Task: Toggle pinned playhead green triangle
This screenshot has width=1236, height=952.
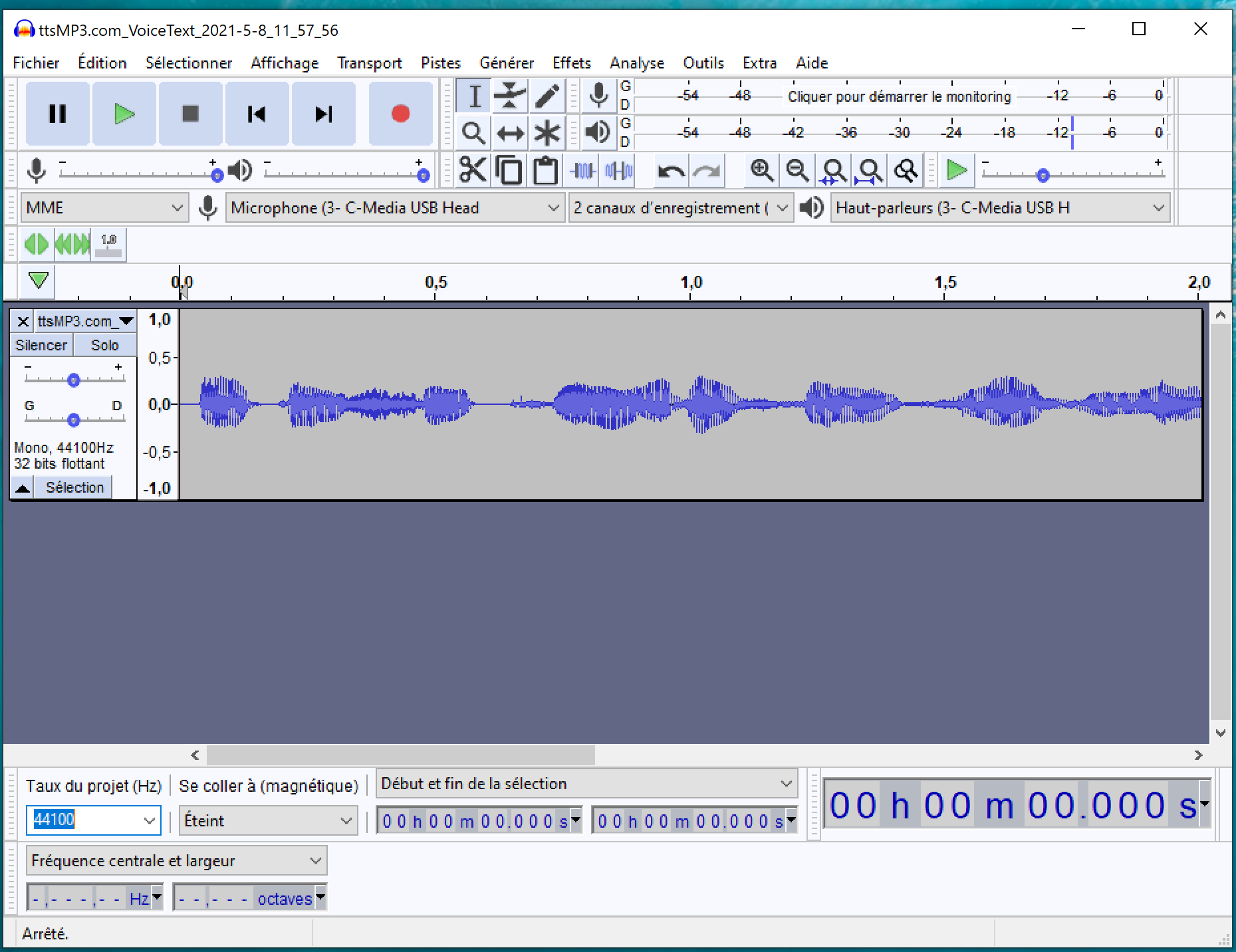Action: pyautogui.click(x=39, y=281)
